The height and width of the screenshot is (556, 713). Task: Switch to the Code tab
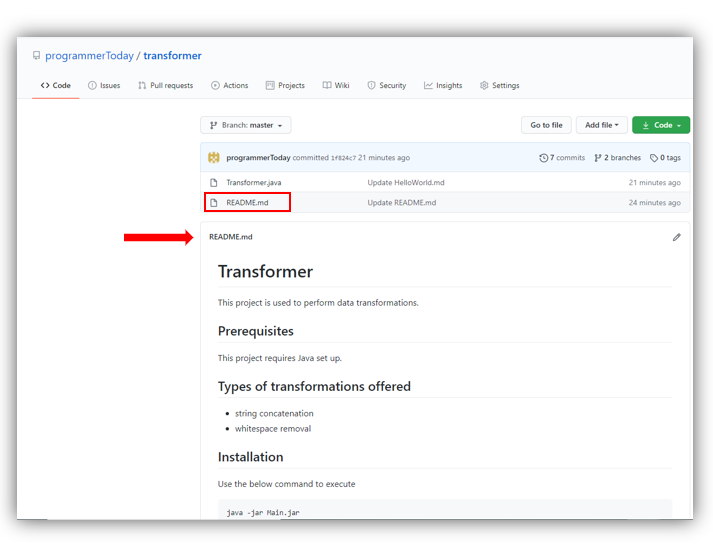click(x=55, y=85)
